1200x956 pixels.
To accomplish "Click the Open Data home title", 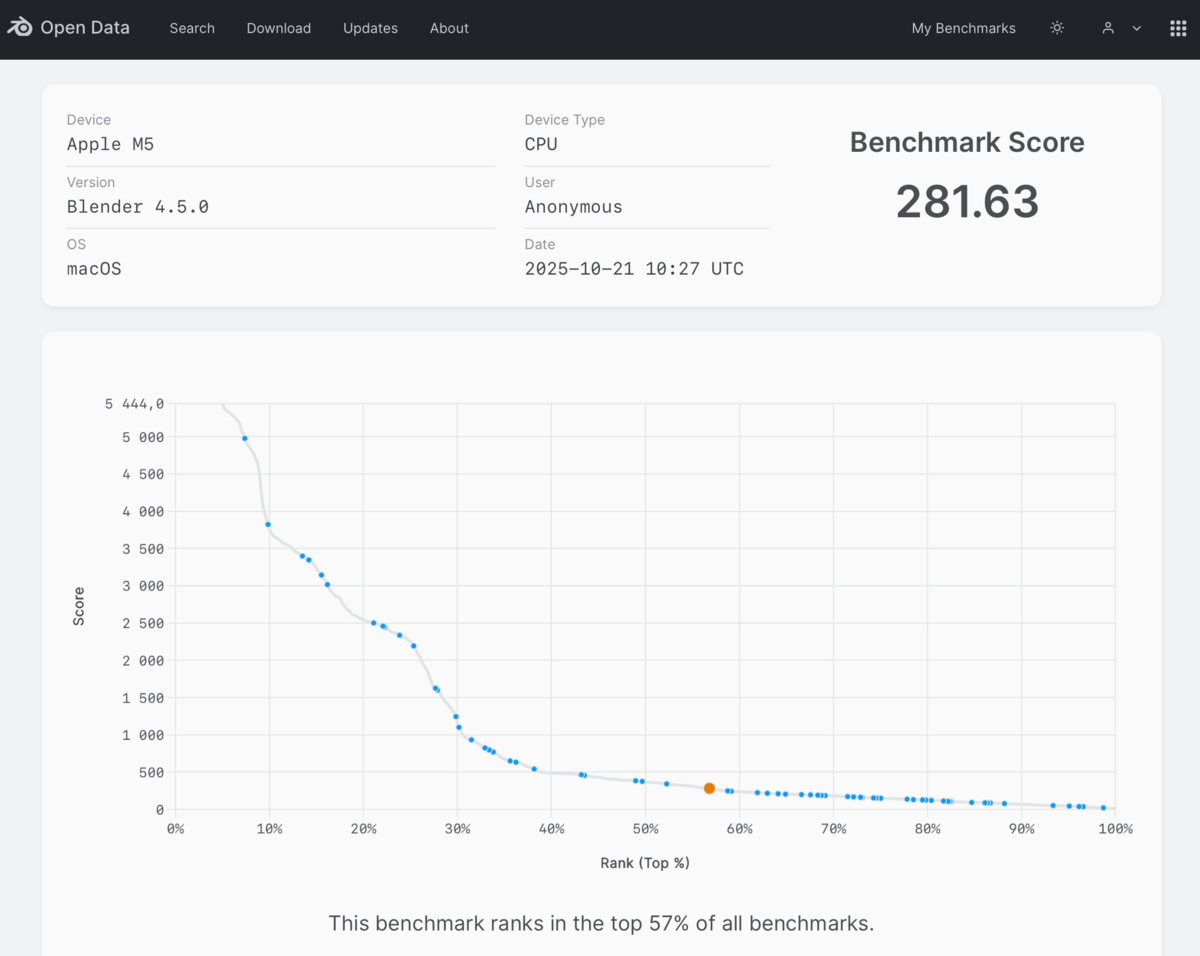I will coord(85,28).
